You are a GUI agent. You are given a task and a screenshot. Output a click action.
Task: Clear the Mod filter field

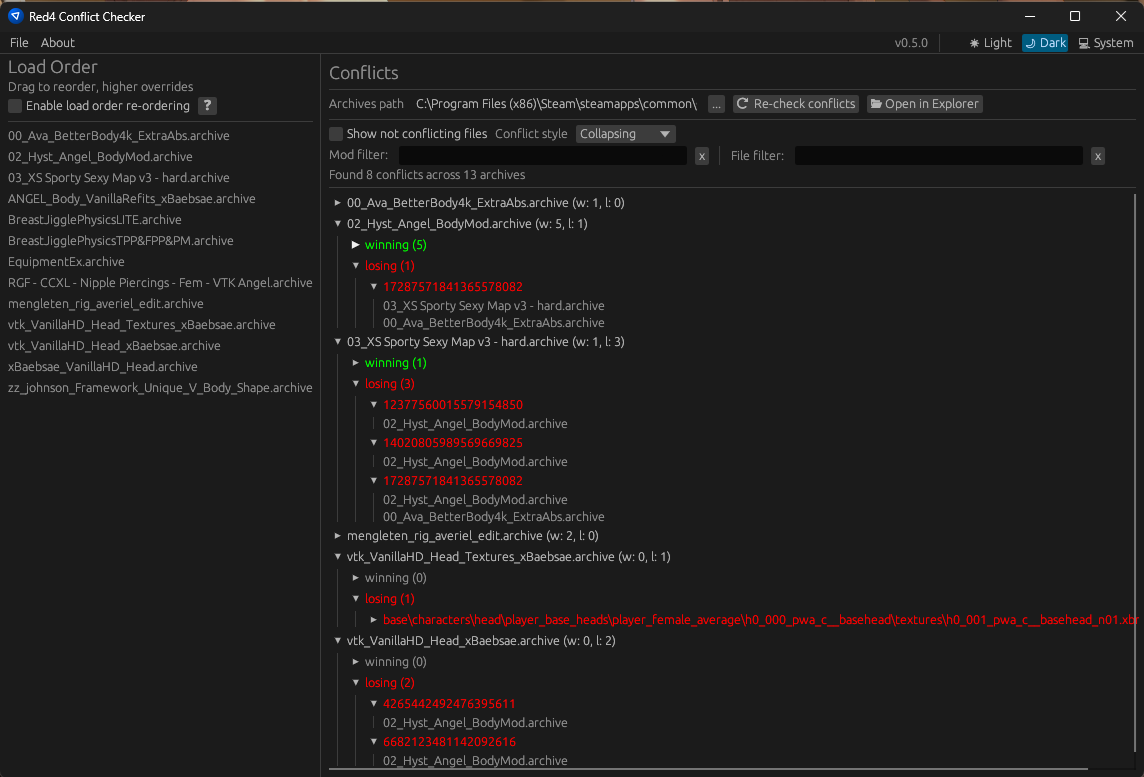pos(702,156)
